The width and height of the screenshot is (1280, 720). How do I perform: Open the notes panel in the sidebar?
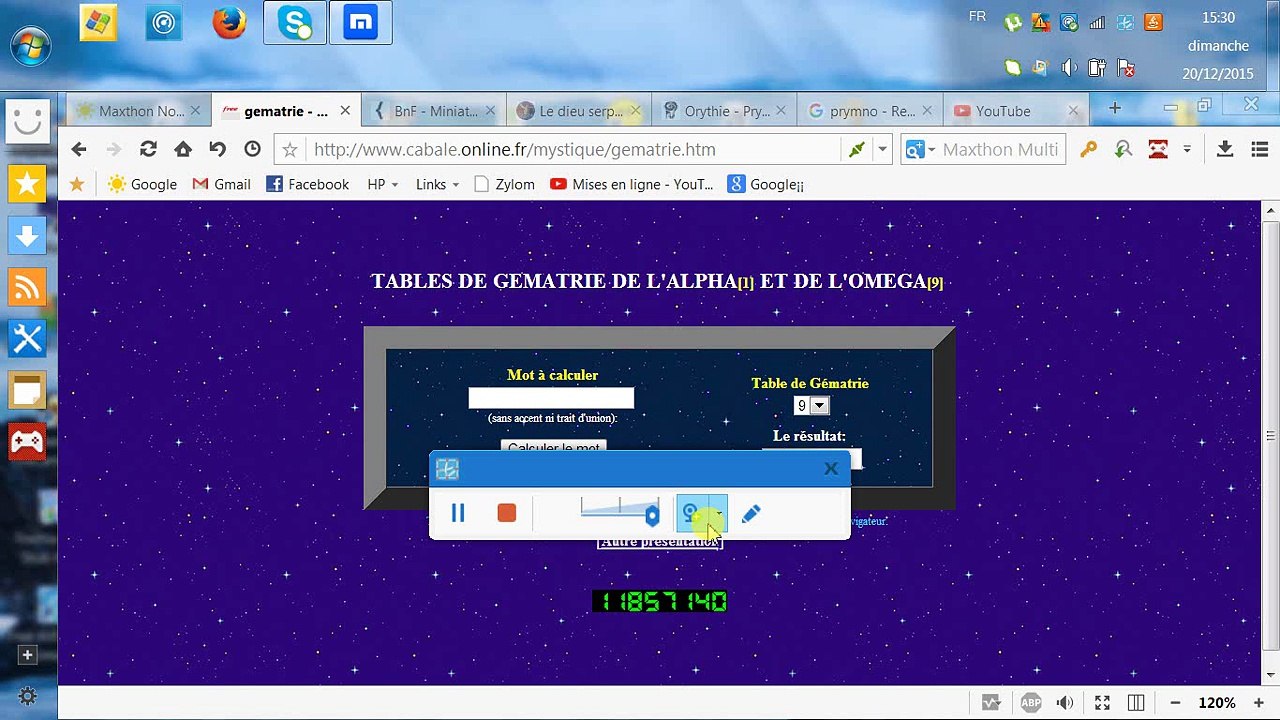point(27,391)
